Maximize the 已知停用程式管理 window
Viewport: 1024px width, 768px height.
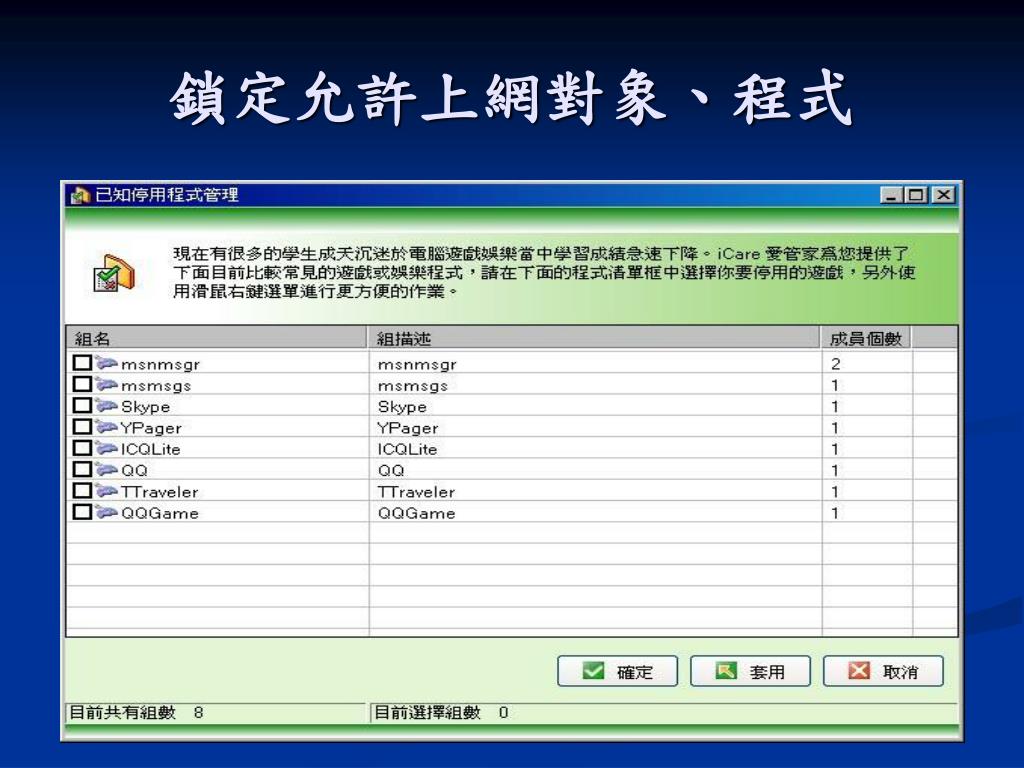tap(916, 195)
